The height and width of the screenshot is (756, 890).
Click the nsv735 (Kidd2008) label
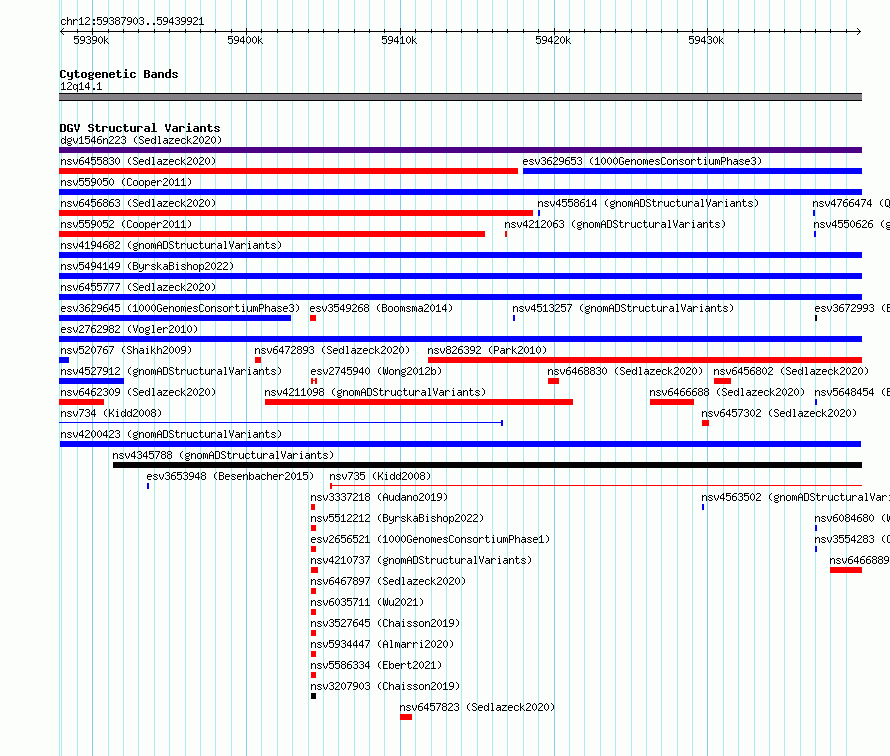(x=380, y=476)
